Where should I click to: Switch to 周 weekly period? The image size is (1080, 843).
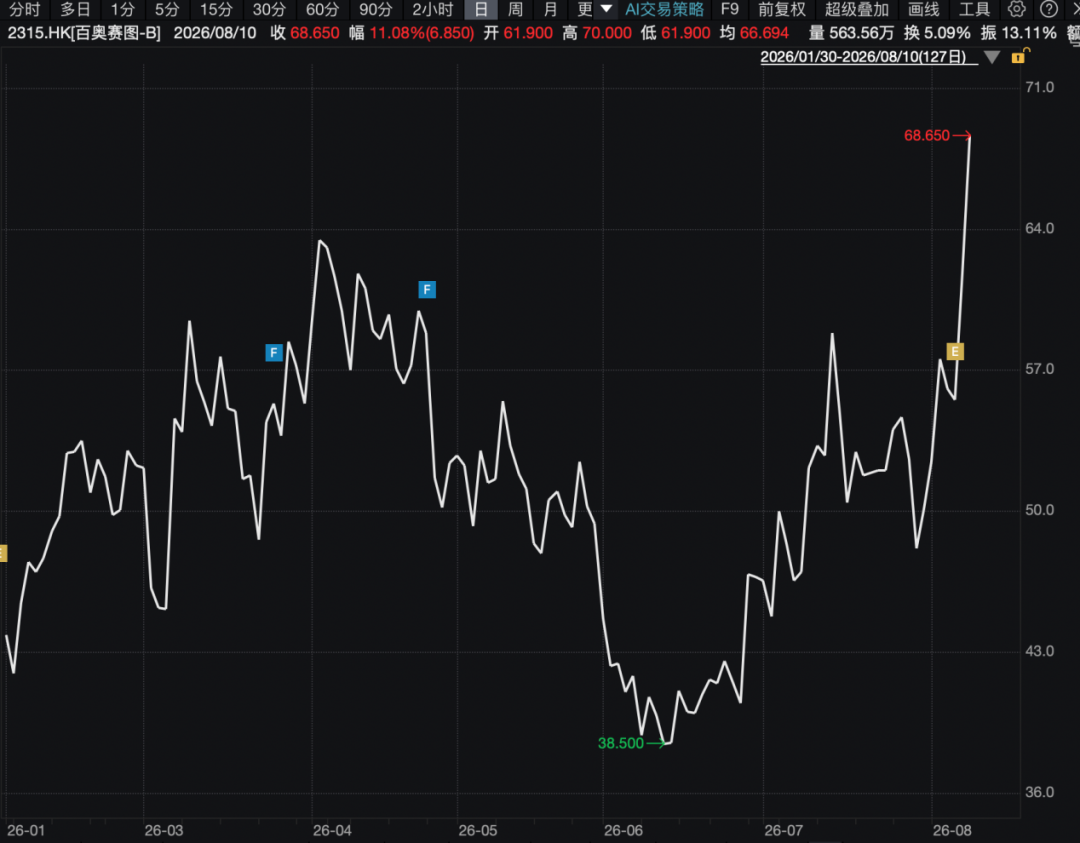pyautogui.click(x=515, y=10)
